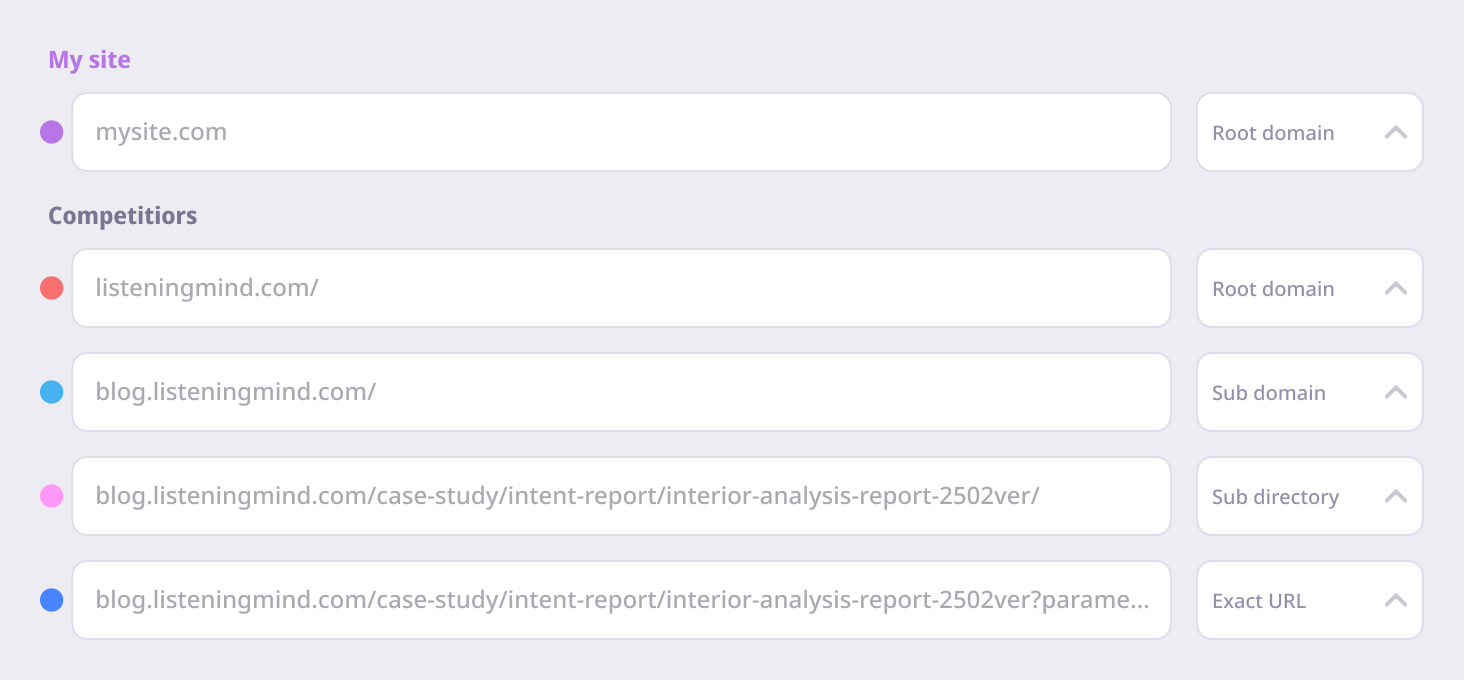Image resolution: width=1464 pixels, height=680 pixels.
Task: Click the pink dot beside the sub directory URL
Action: pyautogui.click(x=52, y=496)
